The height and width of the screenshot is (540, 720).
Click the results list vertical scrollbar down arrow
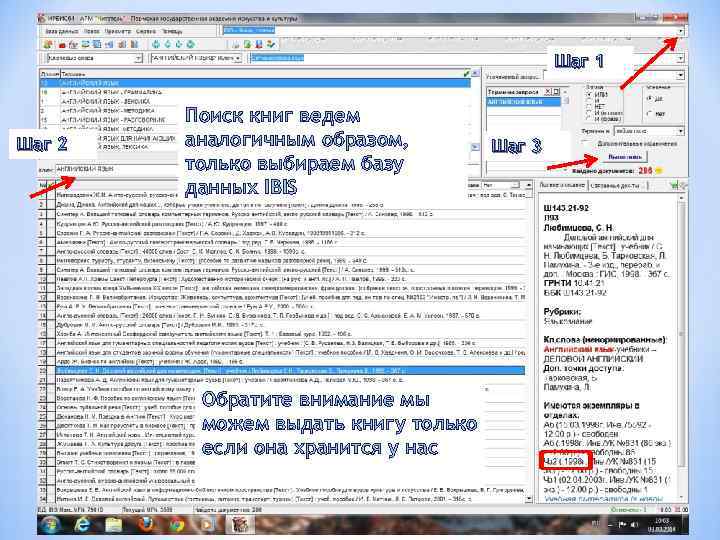click(529, 498)
